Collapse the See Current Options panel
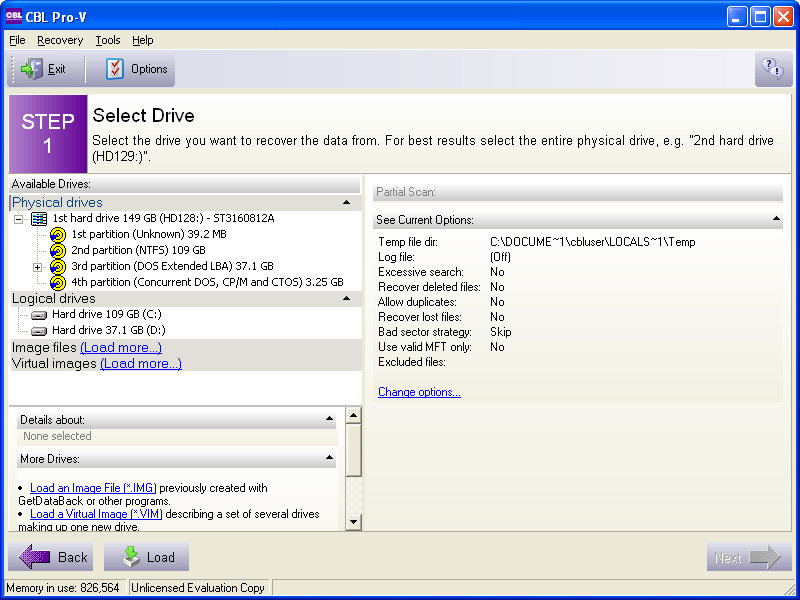800x600 pixels. click(x=776, y=219)
